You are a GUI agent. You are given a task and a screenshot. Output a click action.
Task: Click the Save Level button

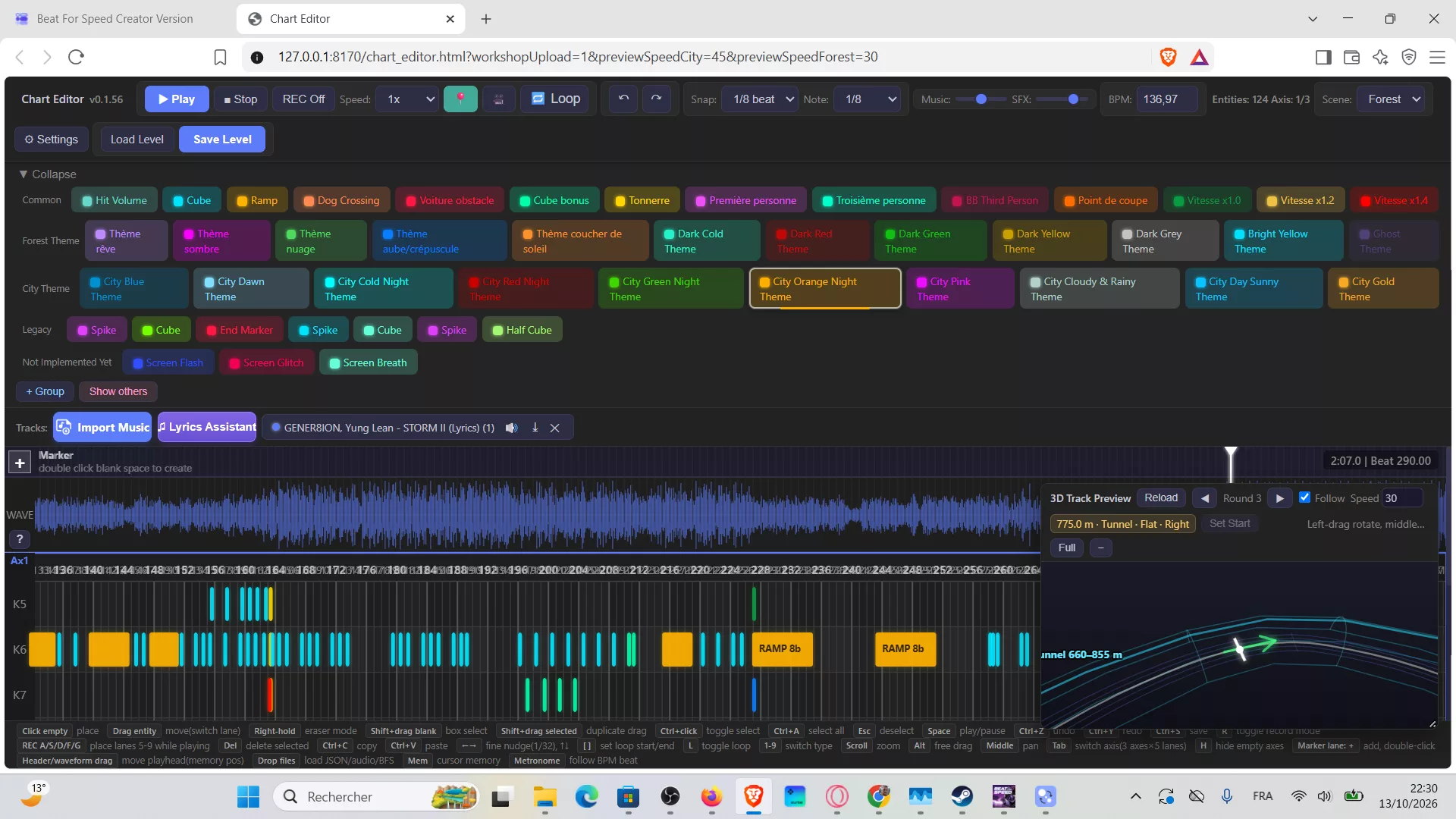click(222, 139)
